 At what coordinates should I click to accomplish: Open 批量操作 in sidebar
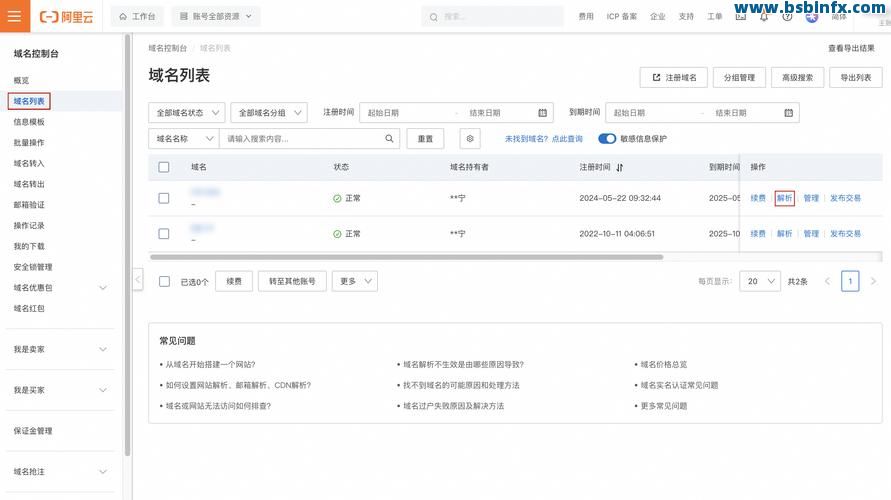[29, 143]
